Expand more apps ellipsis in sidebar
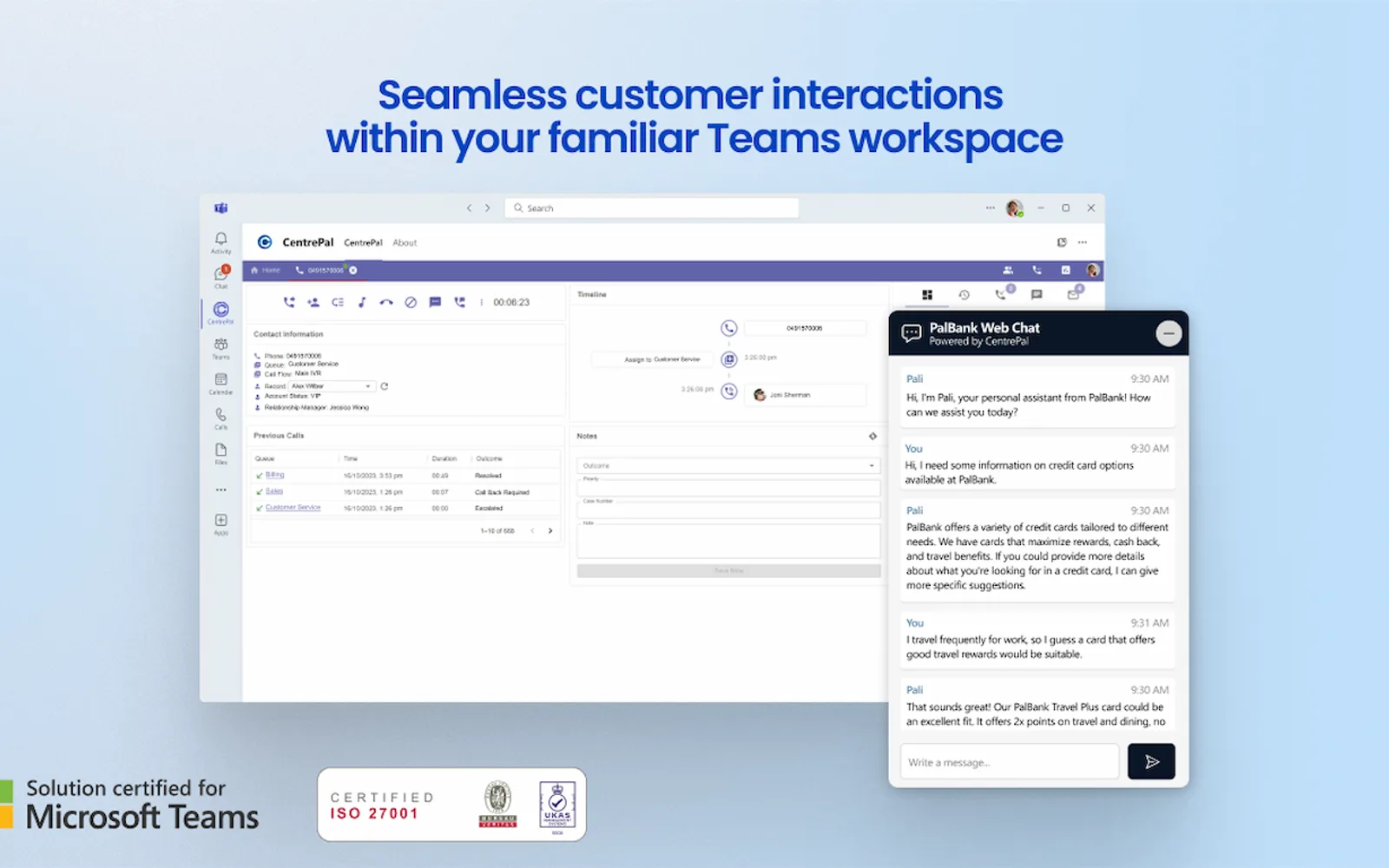1389x868 pixels. point(221,490)
